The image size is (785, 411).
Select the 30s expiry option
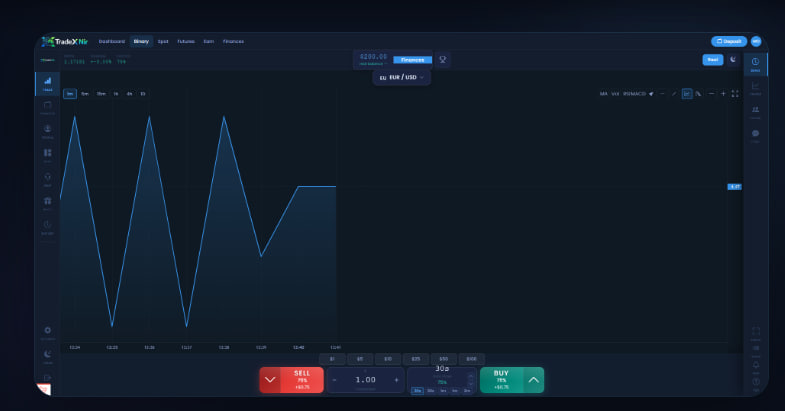[x=417, y=390]
